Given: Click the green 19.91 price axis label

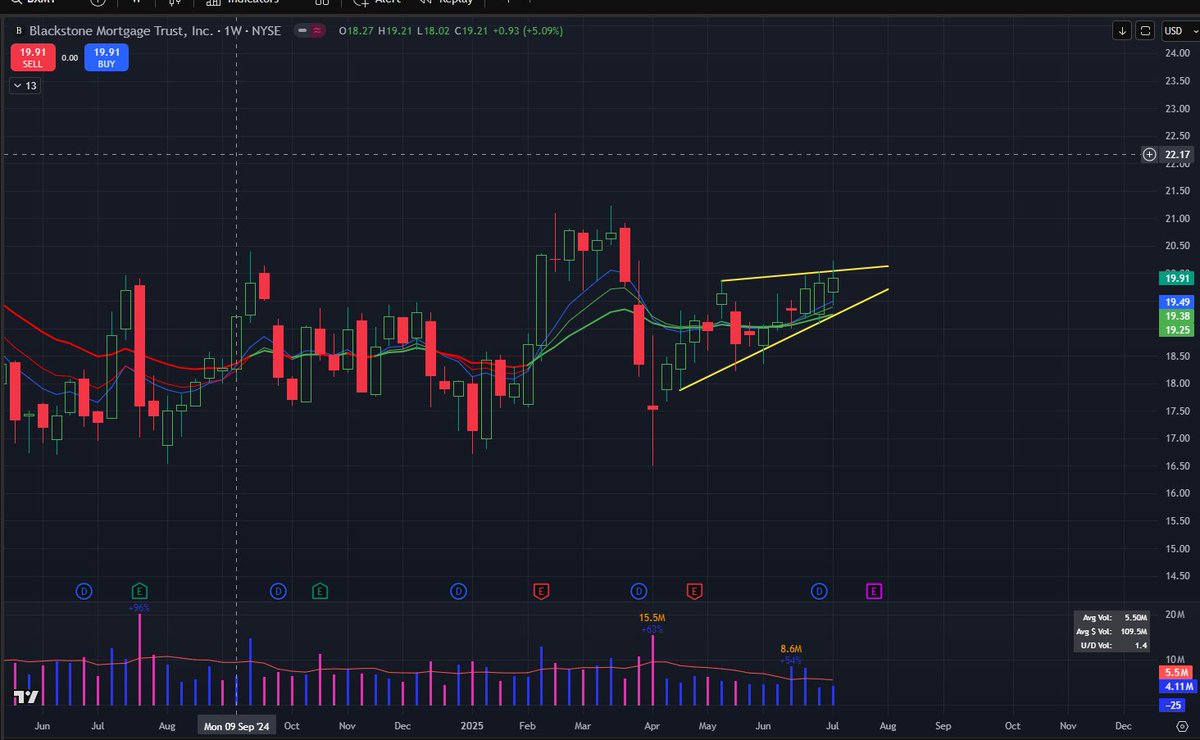Looking at the screenshot, I should point(1175,279).
